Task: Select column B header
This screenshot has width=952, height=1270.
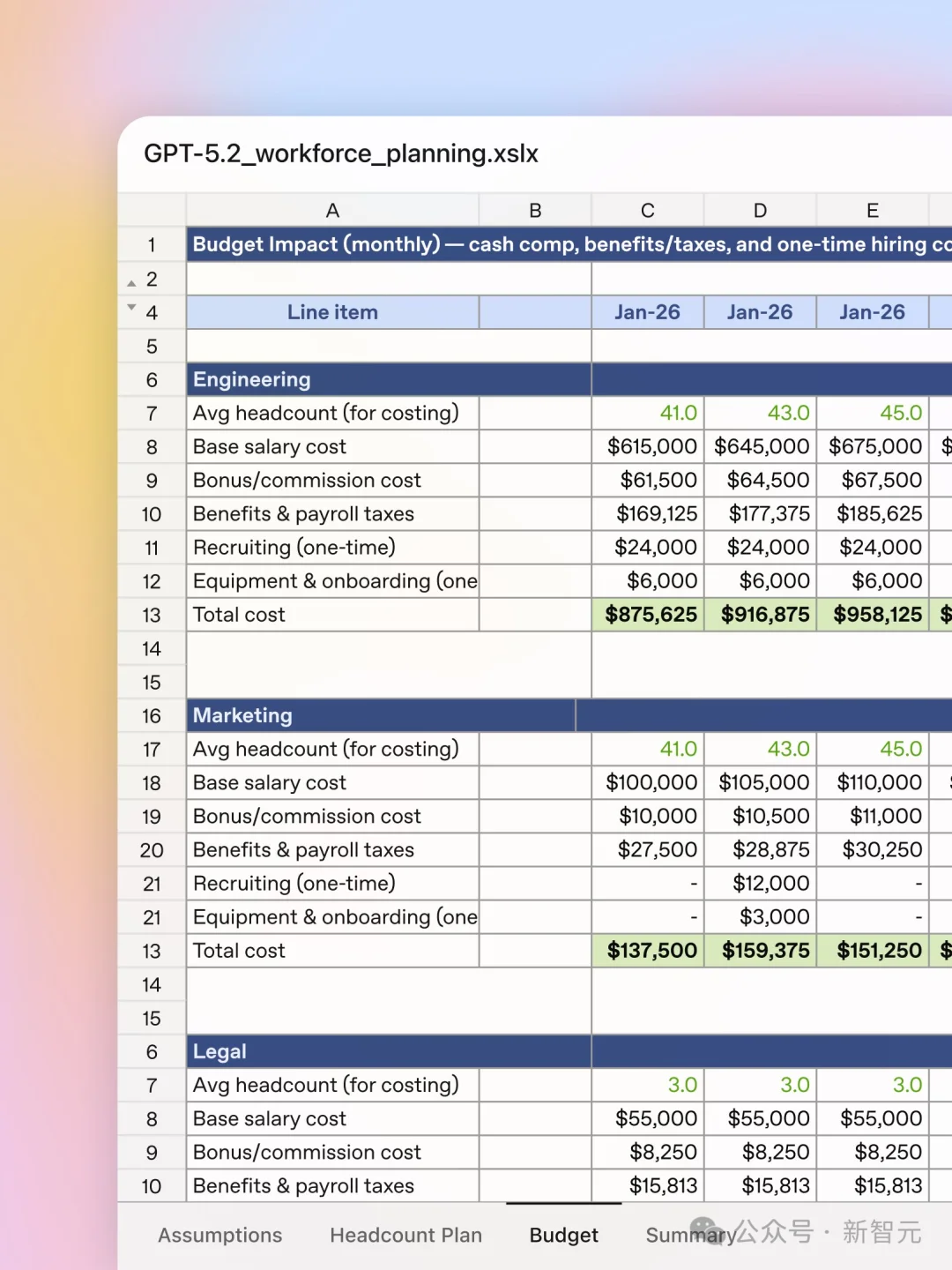Action: 535,210
